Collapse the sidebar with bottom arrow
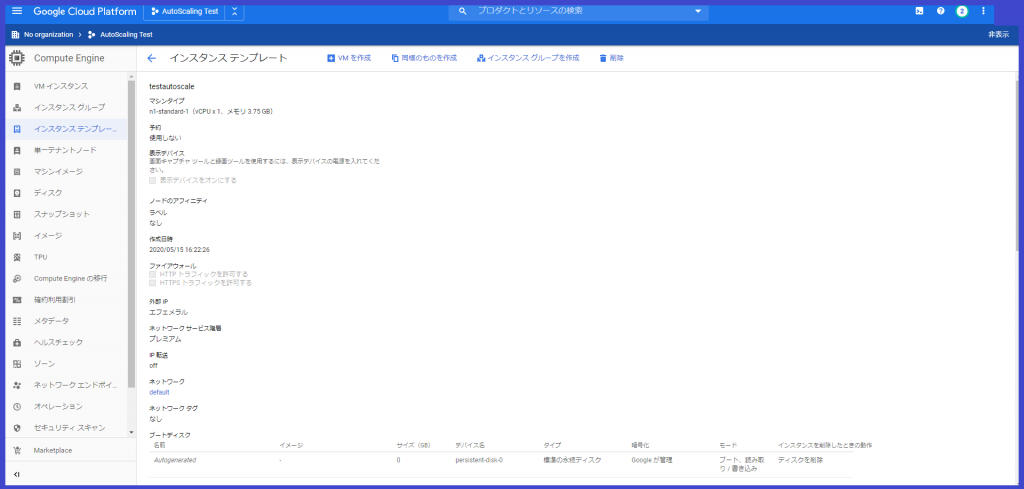The height and width of the screenshot is (489, 1024). (x=17, y=475)
